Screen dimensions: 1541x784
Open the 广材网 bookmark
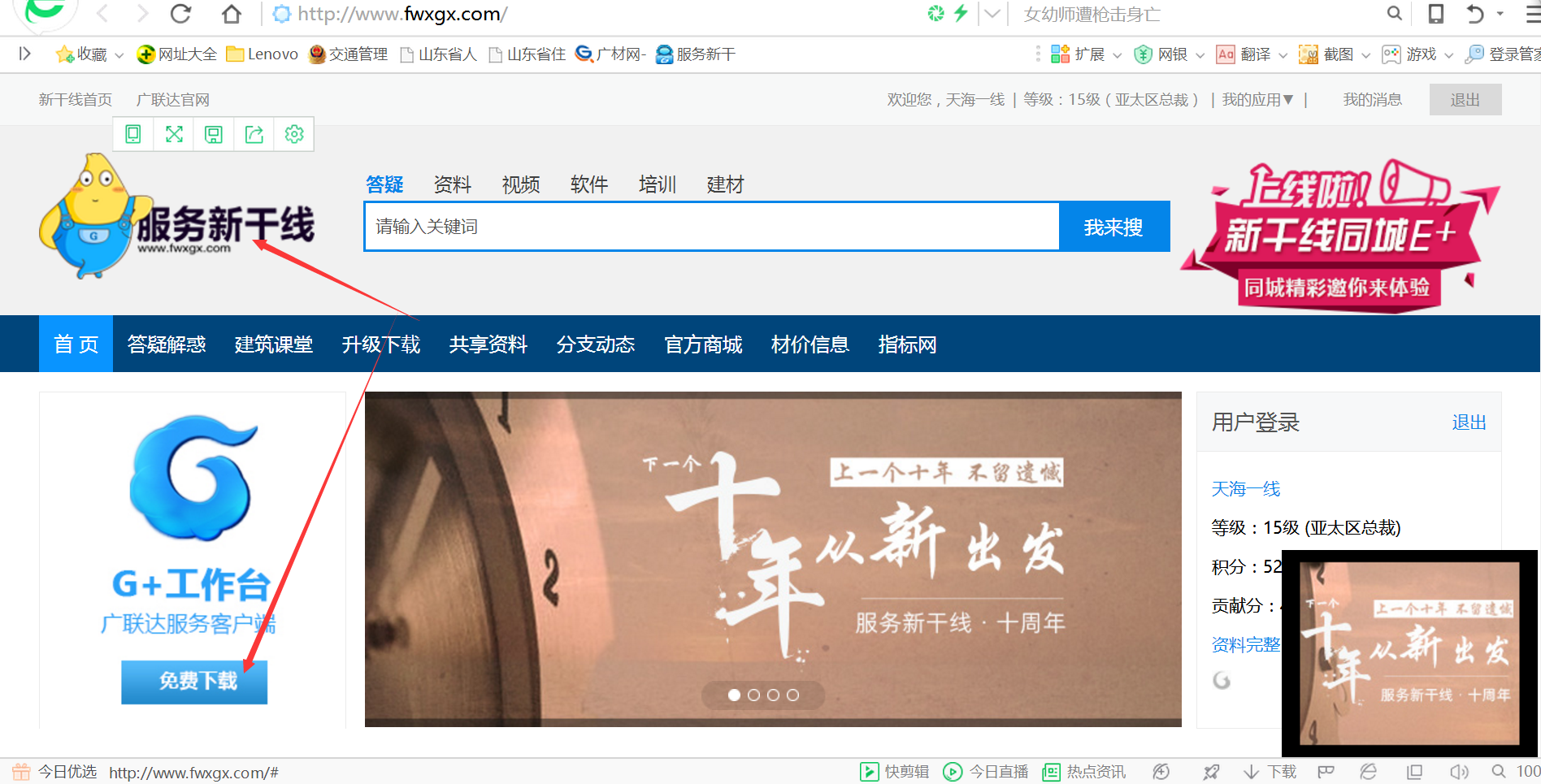610,54
